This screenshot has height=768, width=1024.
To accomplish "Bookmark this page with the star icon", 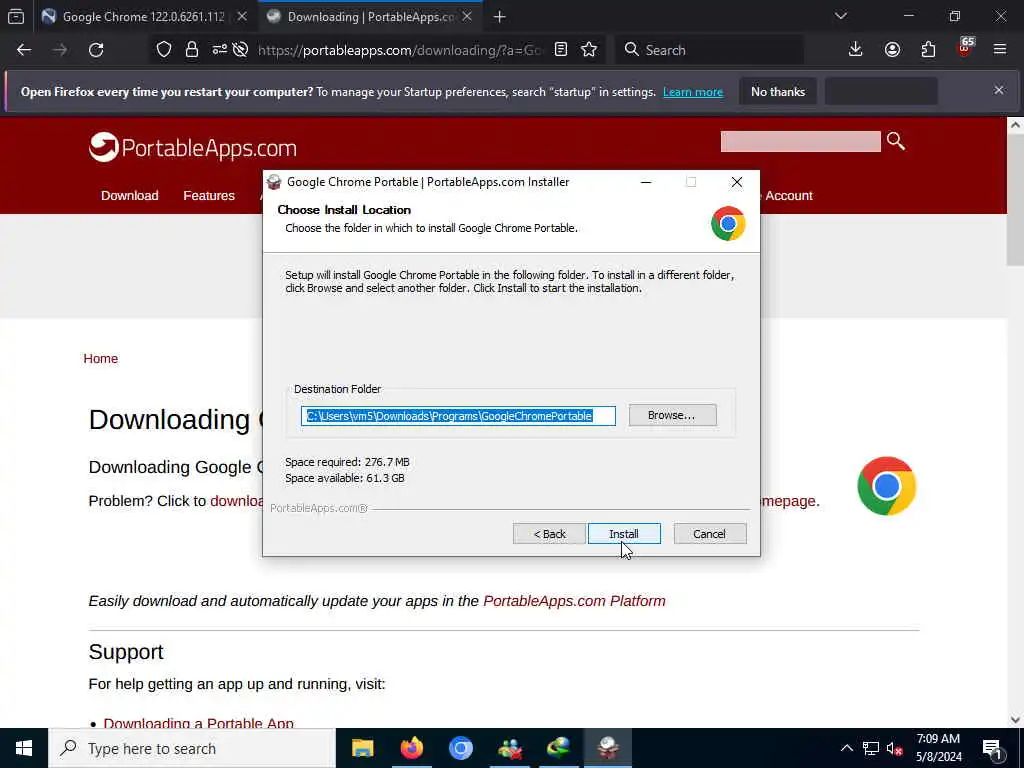I will (589, 50).
